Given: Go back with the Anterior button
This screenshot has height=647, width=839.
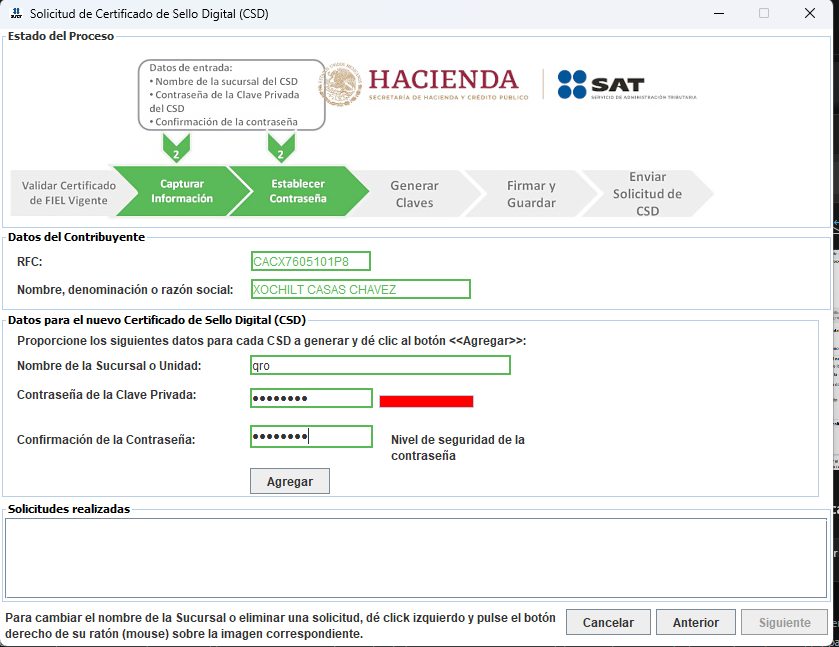Looking at the screenshot, I should [696, 622].
